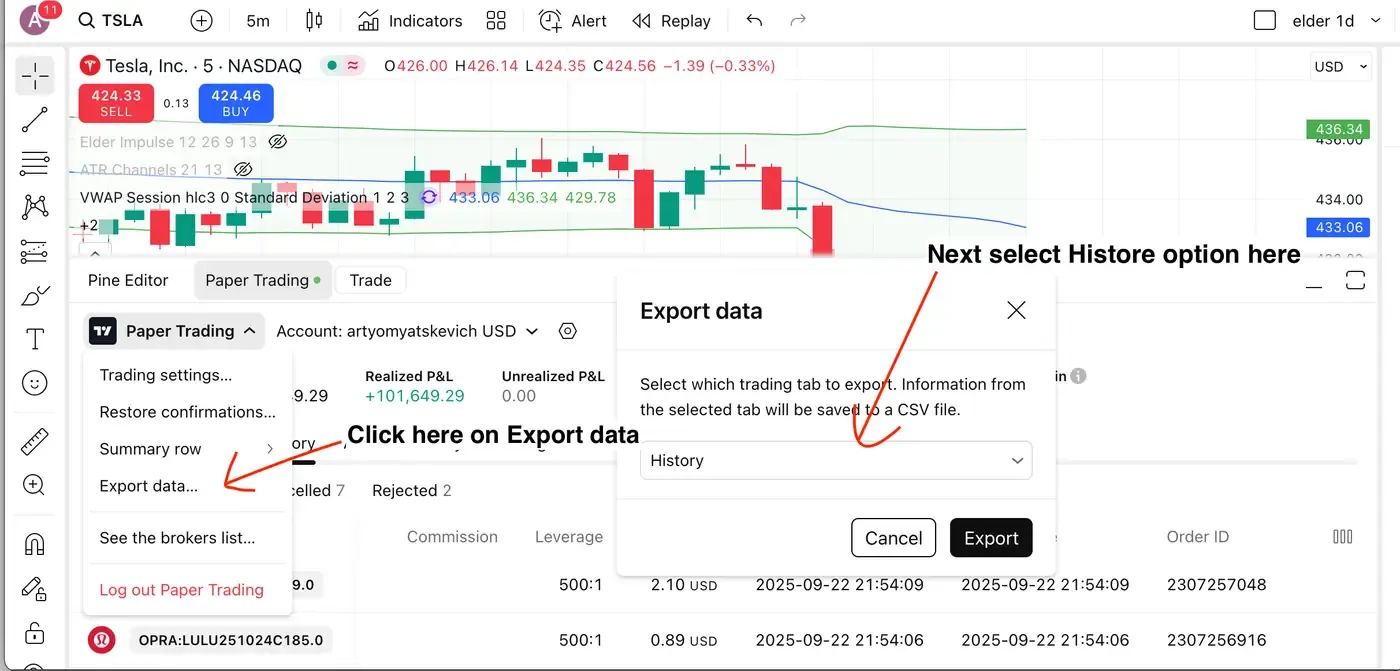Toggle ATR Channels indicator visibility

click(x=242, y=170)
